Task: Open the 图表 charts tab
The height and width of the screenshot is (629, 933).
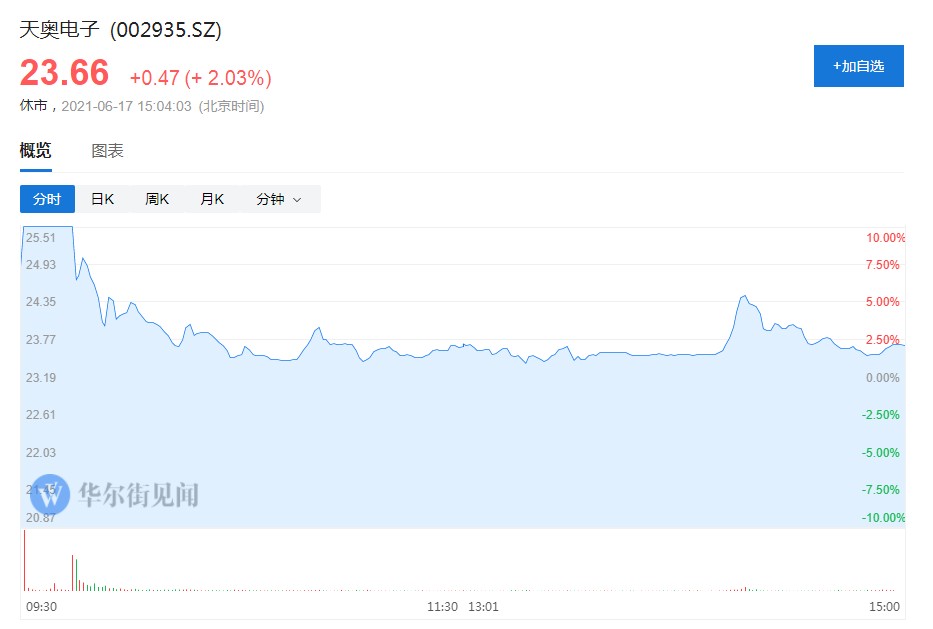Action: coord(107,151)
